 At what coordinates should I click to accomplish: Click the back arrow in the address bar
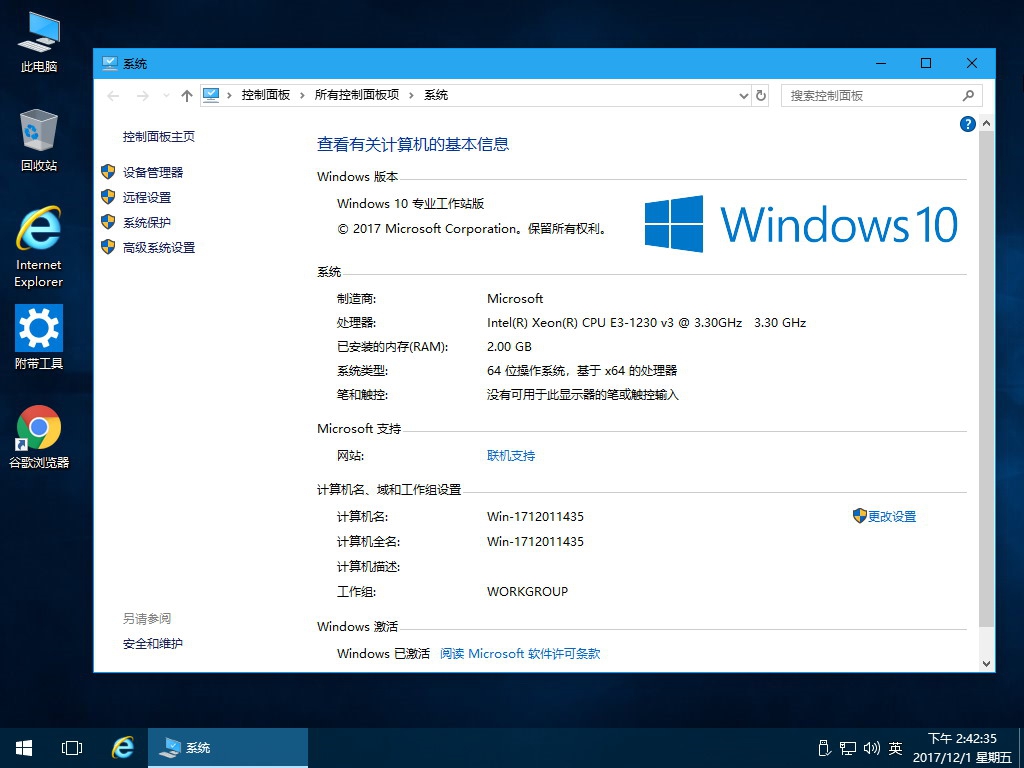[x=113, y=96]
